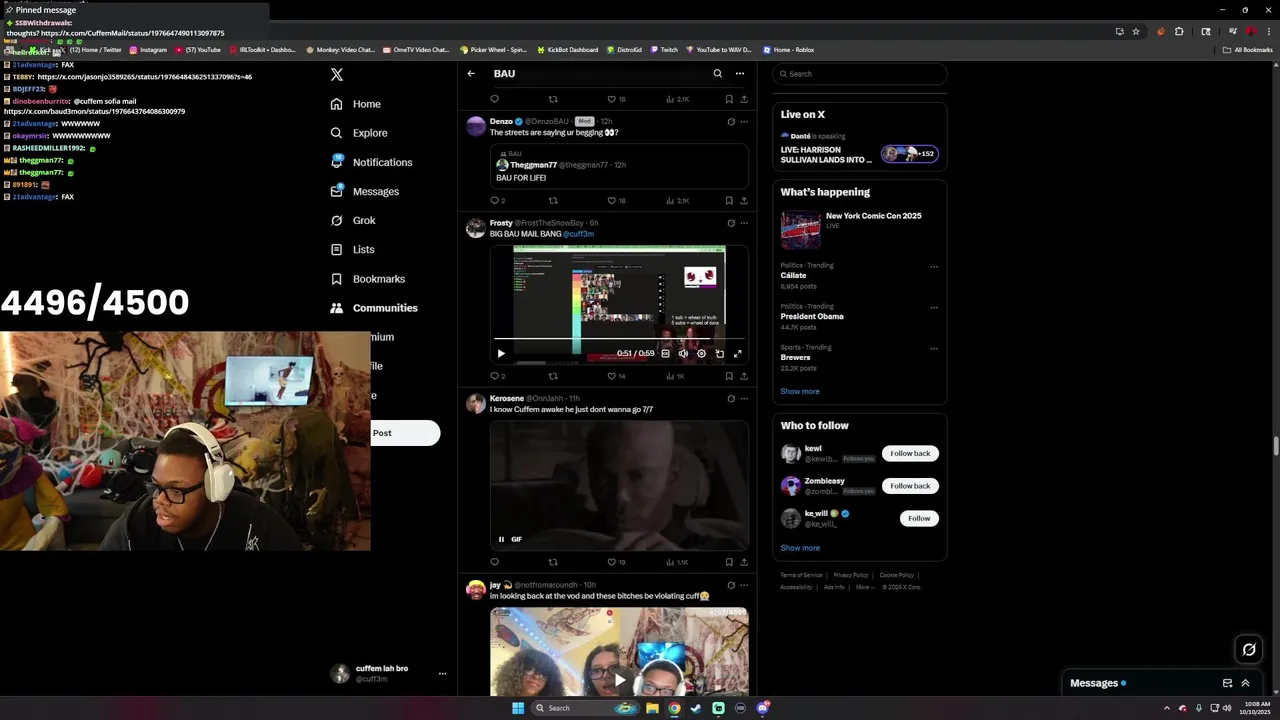
Task: Open more options on Denzo's post
Action: pos(744,122)
